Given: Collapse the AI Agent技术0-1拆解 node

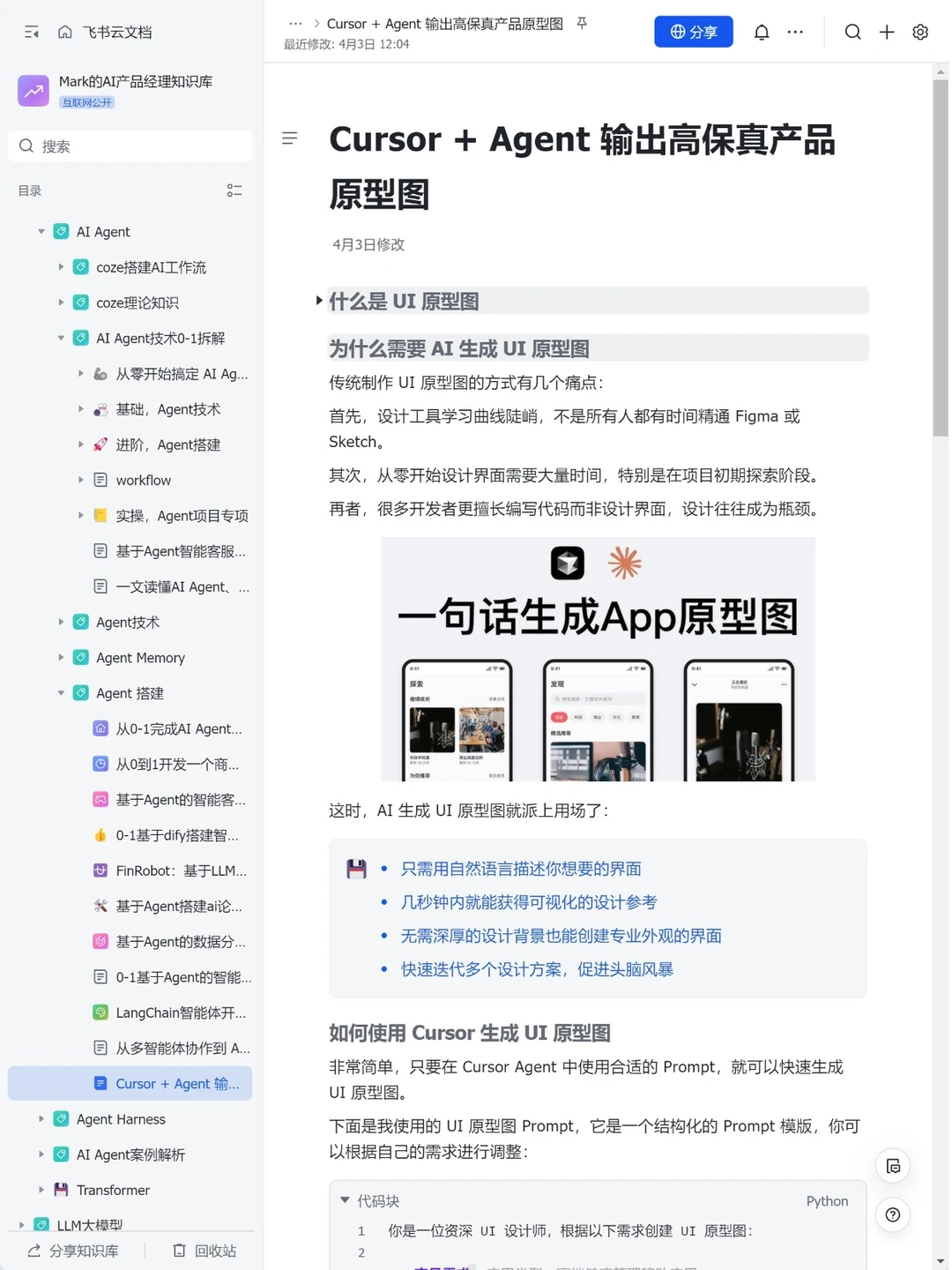Looking at the screenshot, I should tap(61, 338).
